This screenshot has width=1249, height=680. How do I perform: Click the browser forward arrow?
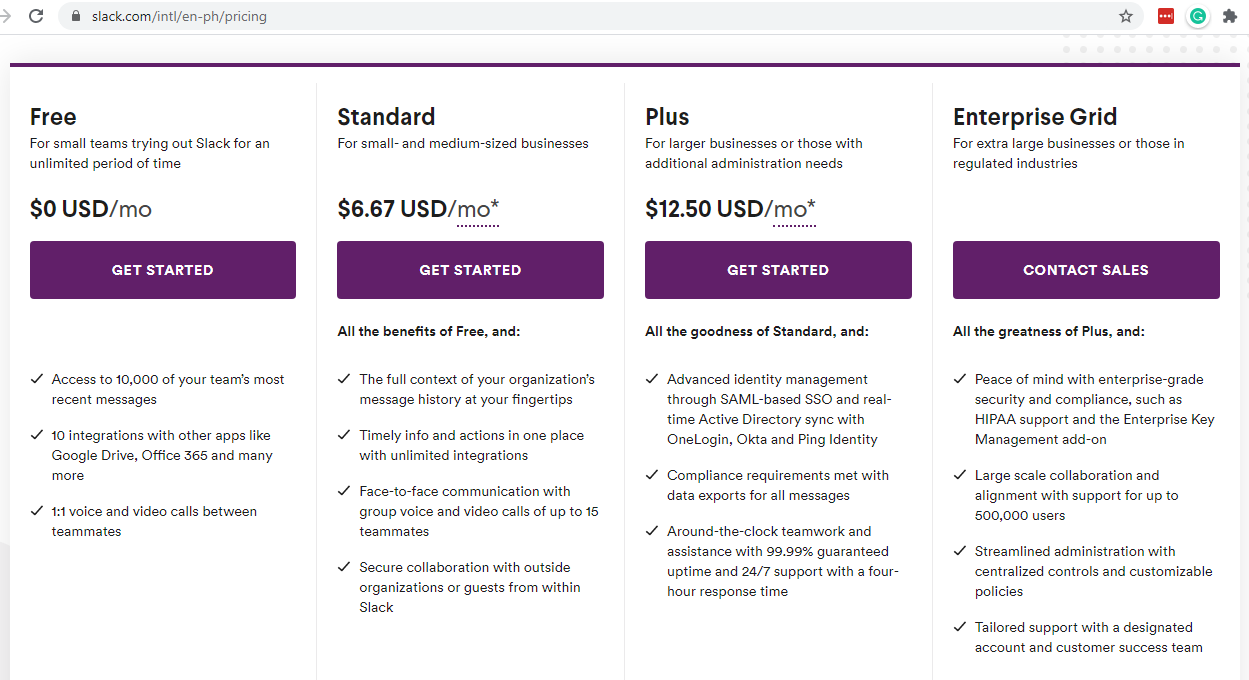click(x=6, y=16)
